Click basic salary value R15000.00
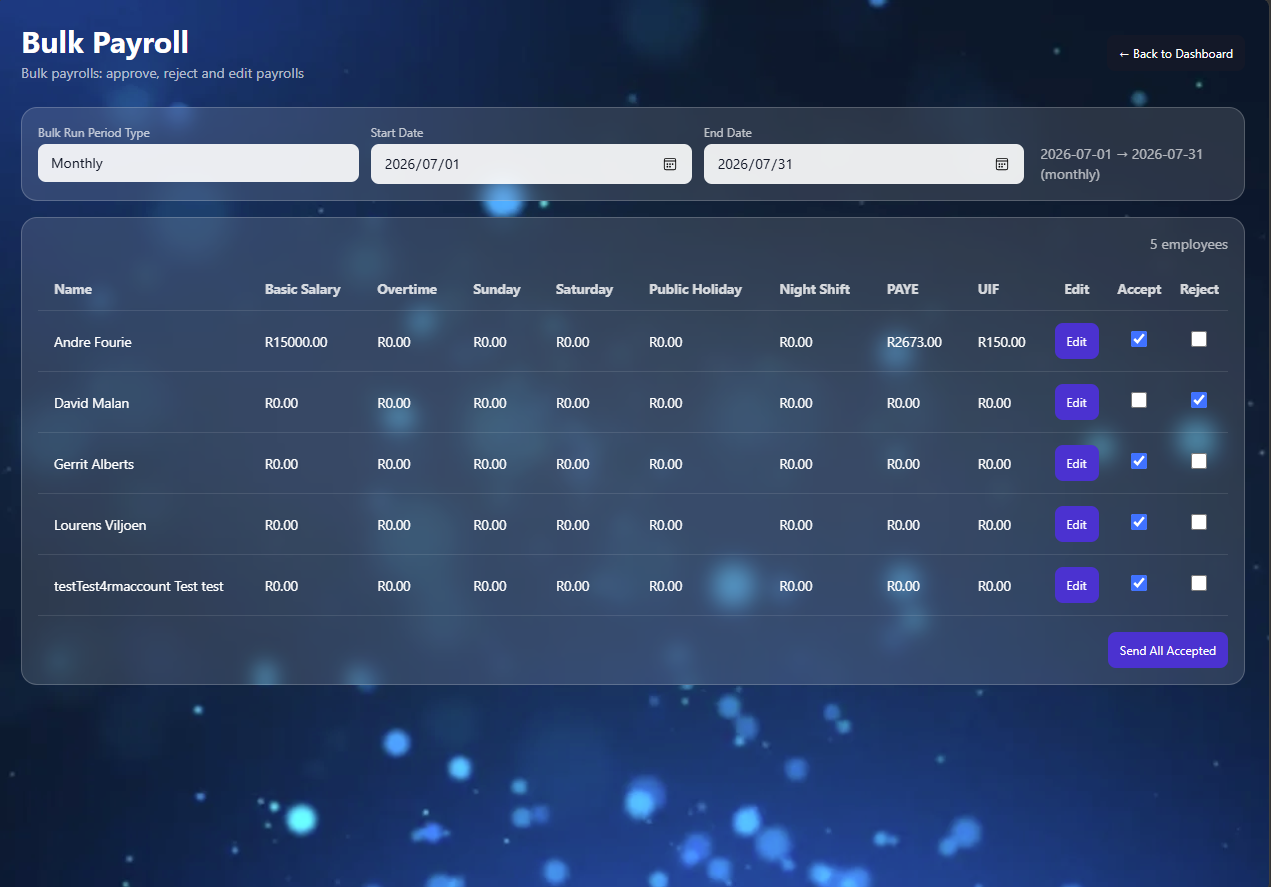This screenshot has height=887, width=1271. [296, 342]
